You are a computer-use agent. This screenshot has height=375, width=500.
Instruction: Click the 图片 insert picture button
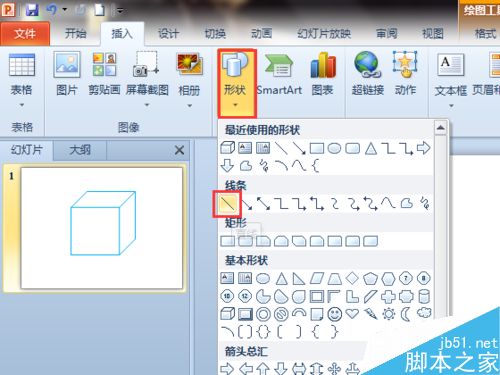pos(67,75)
